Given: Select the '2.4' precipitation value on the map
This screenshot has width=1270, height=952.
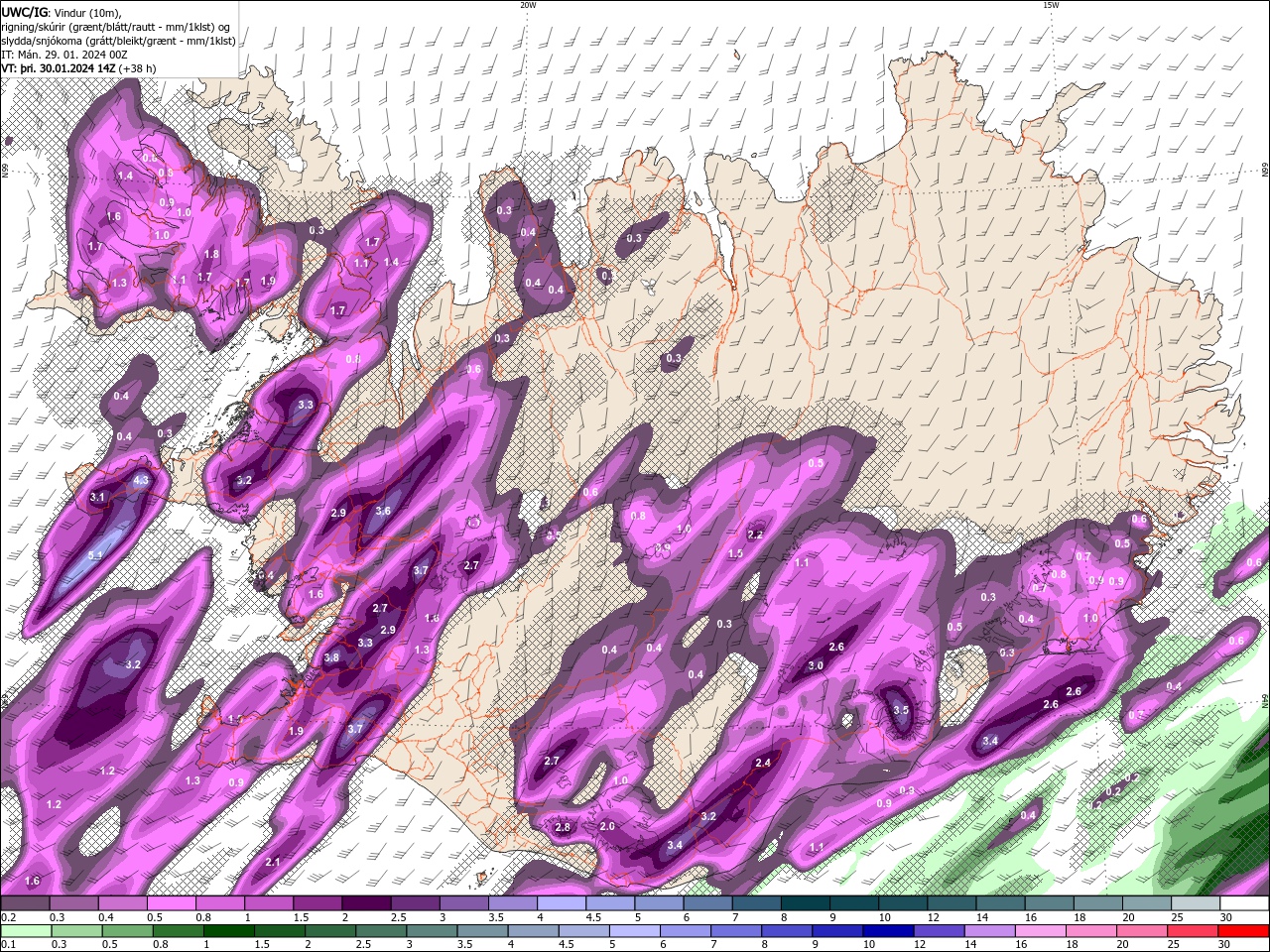Looking at the screenshot, I should 763,763.
